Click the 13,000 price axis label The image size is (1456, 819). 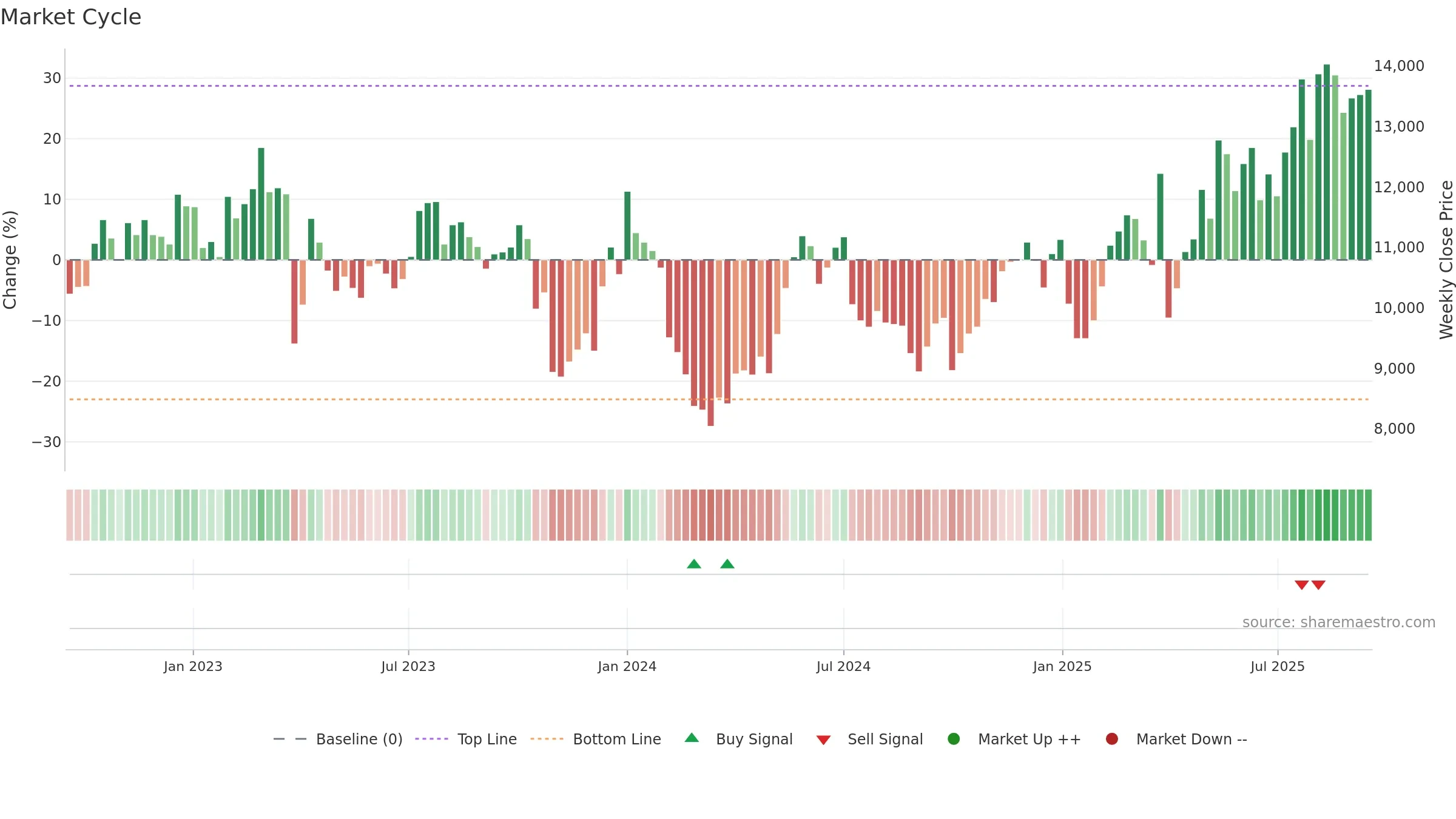[1399, 127]
